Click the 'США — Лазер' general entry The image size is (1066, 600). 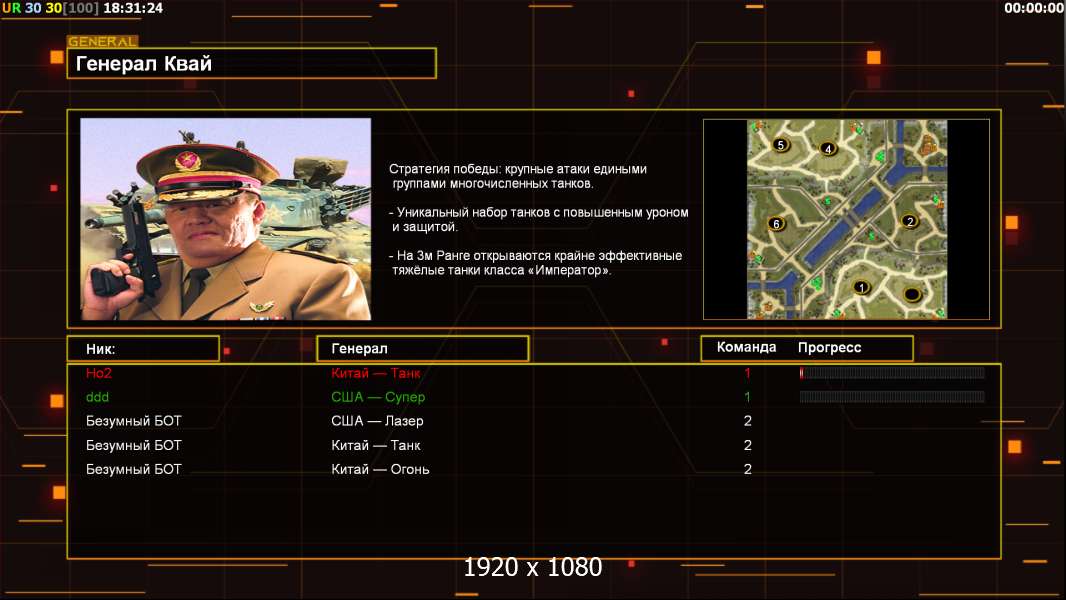pos(377,421)
